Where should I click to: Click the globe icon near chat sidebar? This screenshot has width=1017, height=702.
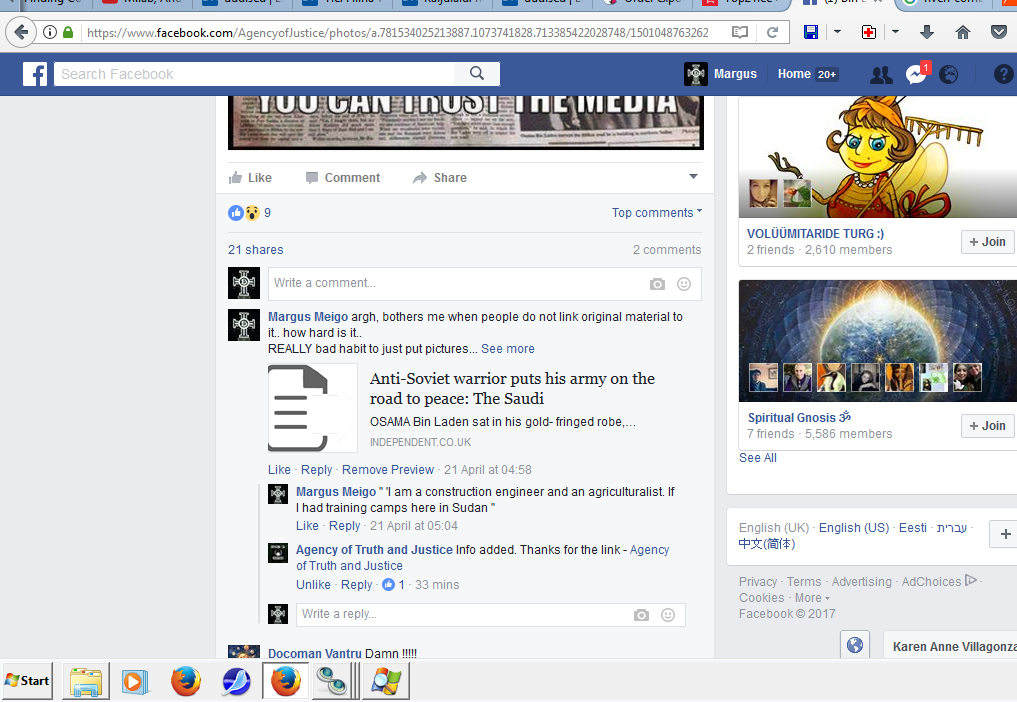[855, 645]
